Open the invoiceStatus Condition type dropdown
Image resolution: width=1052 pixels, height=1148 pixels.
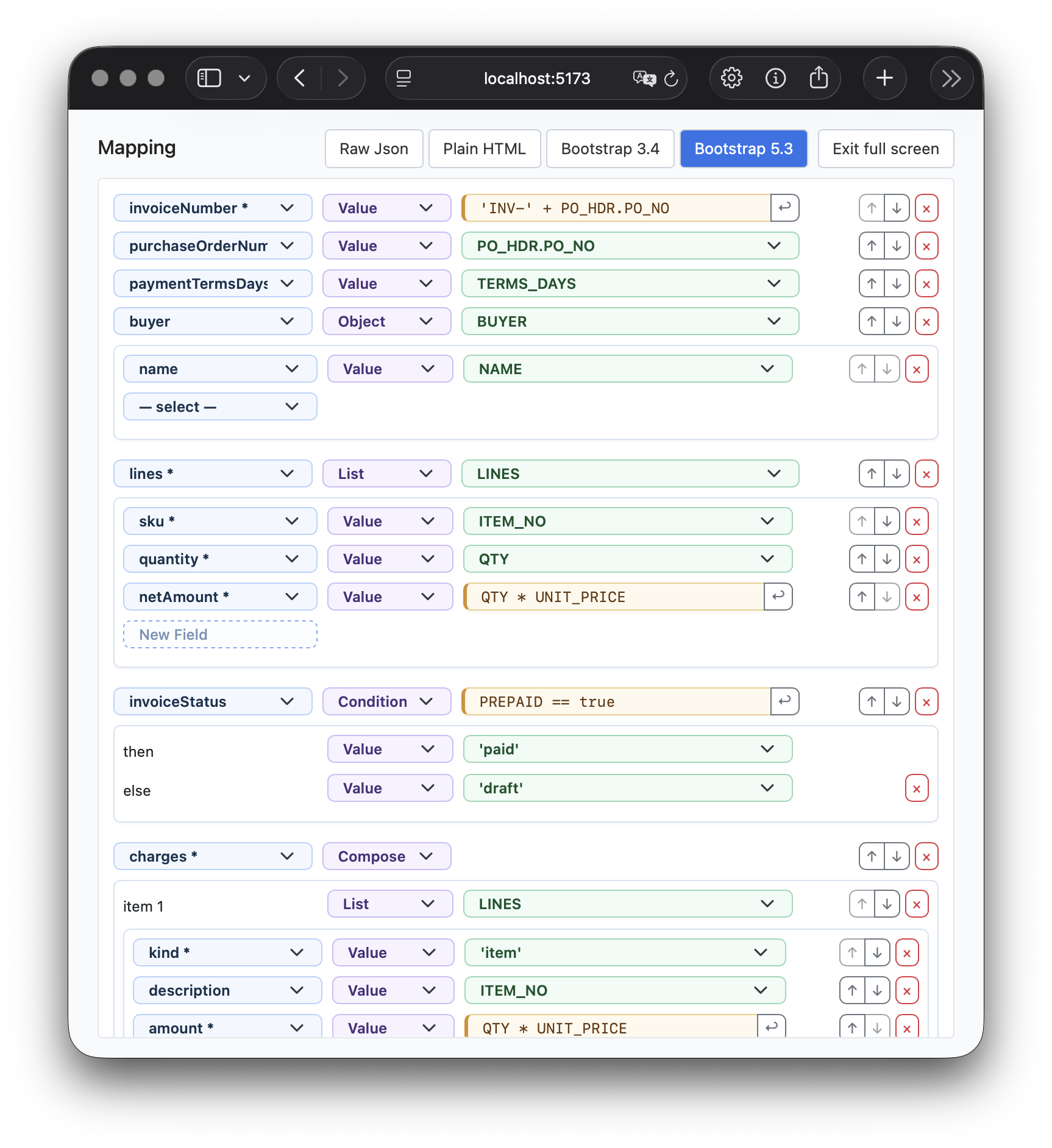click(x=386, y=702)
